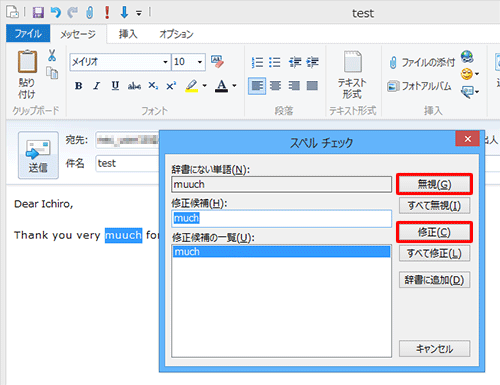This screenshot has width=500, height=385.
Task: Toggle Bold formatting
Action: 79,86
